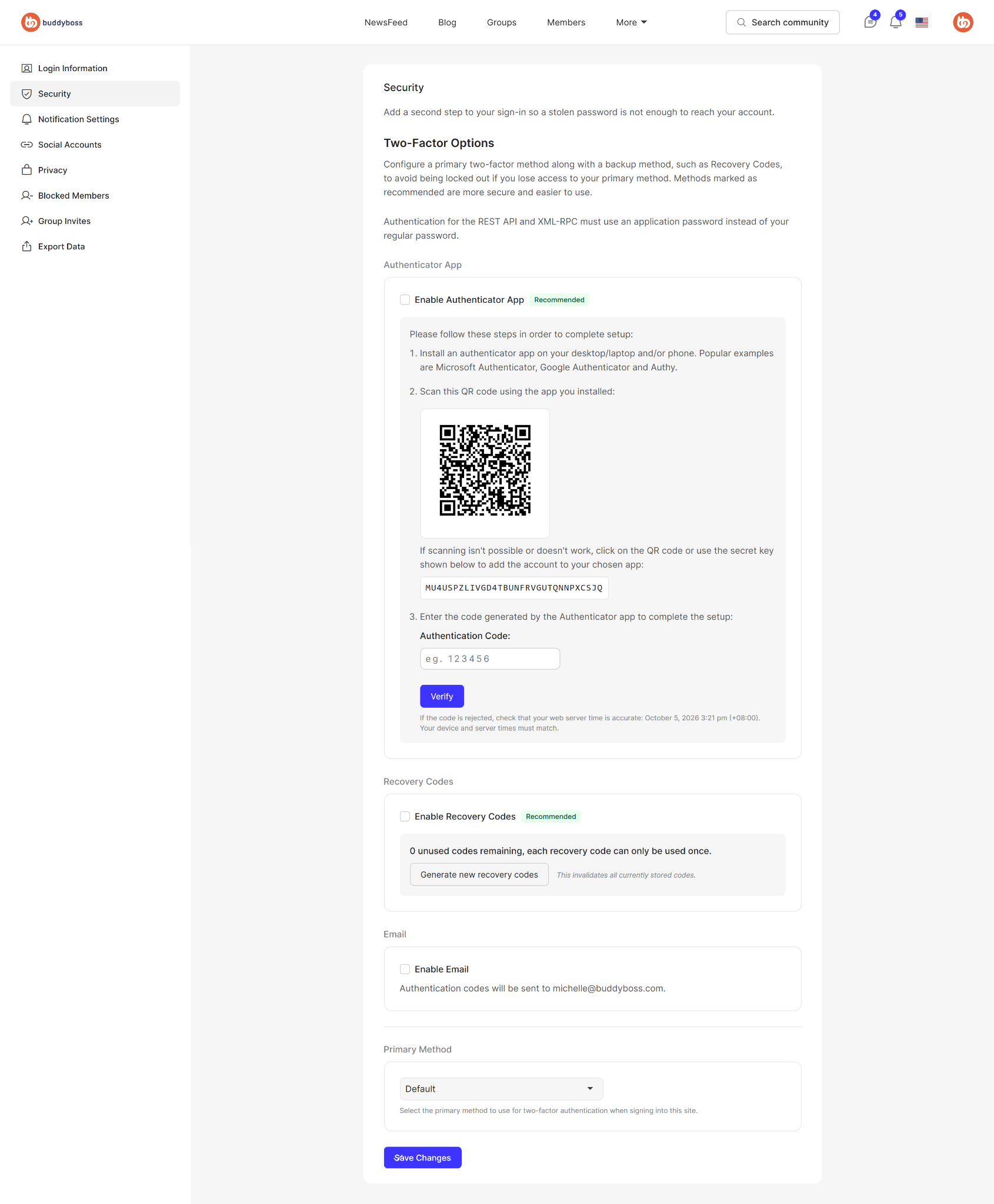Screen dimensions: 994x1204
Task: Click the Verify button
Action: pos(442,696)
